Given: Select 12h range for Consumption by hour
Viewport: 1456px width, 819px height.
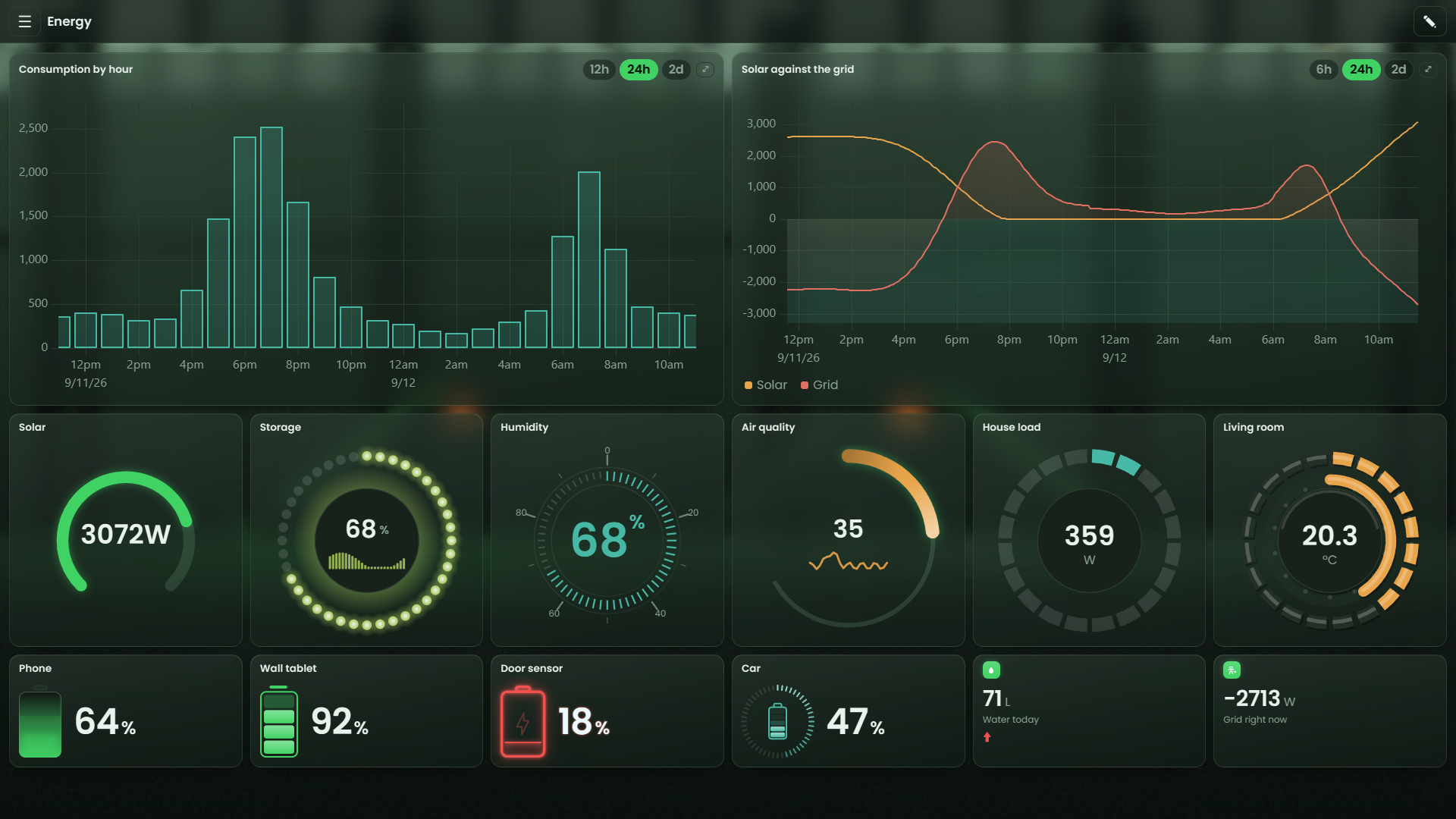Looking at the screenshot, I should click(599, 69).
